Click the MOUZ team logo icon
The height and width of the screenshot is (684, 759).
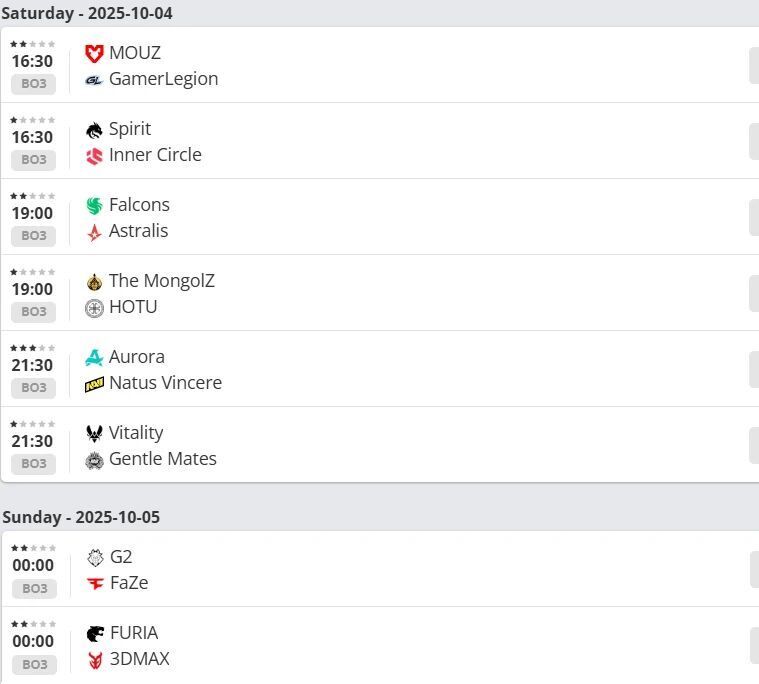(94, 53)
